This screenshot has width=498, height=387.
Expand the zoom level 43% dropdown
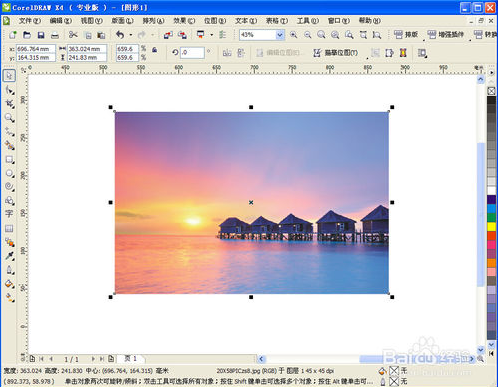(280, 35)
